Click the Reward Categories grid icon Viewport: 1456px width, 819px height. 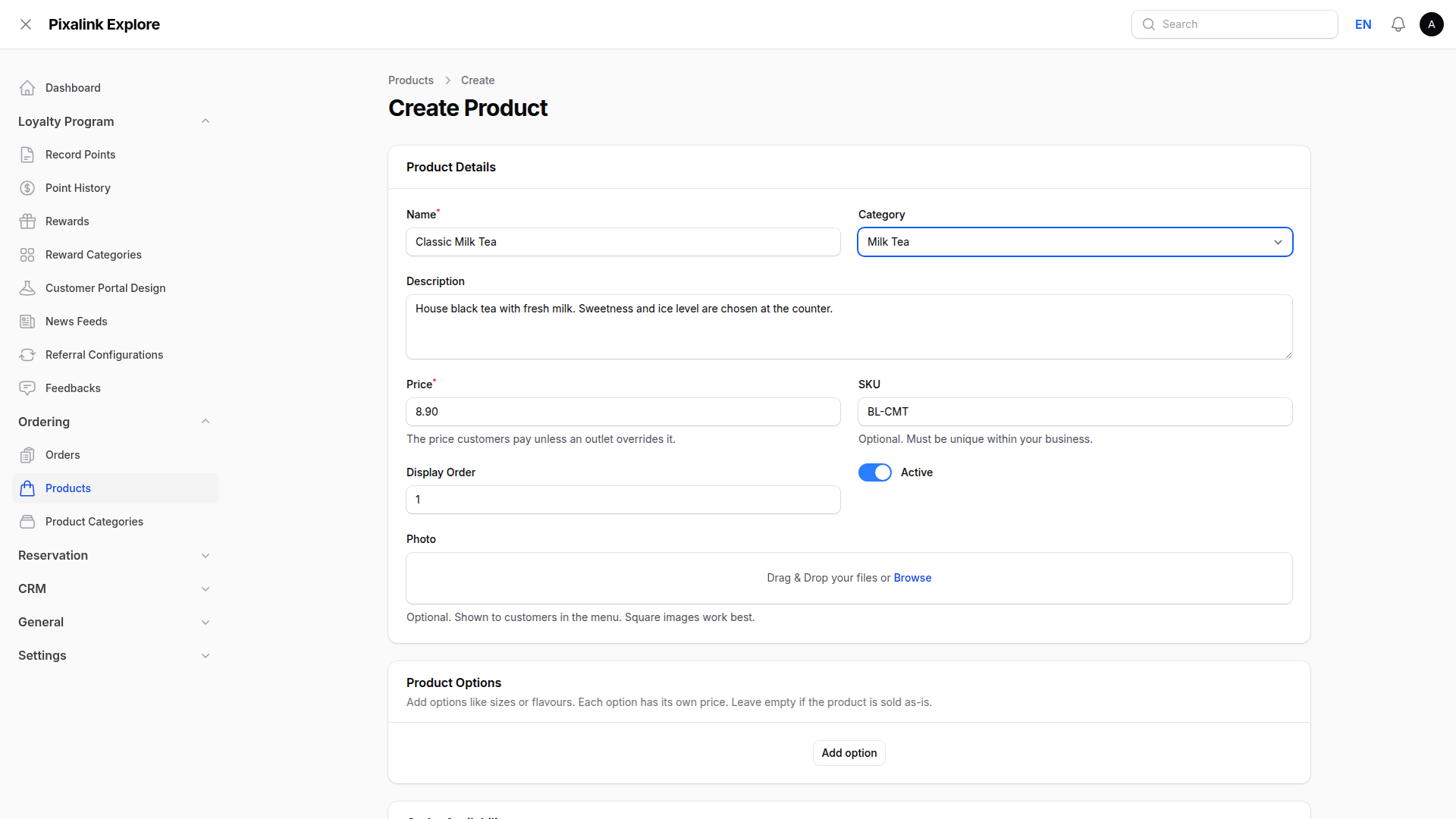click(27, 255)
